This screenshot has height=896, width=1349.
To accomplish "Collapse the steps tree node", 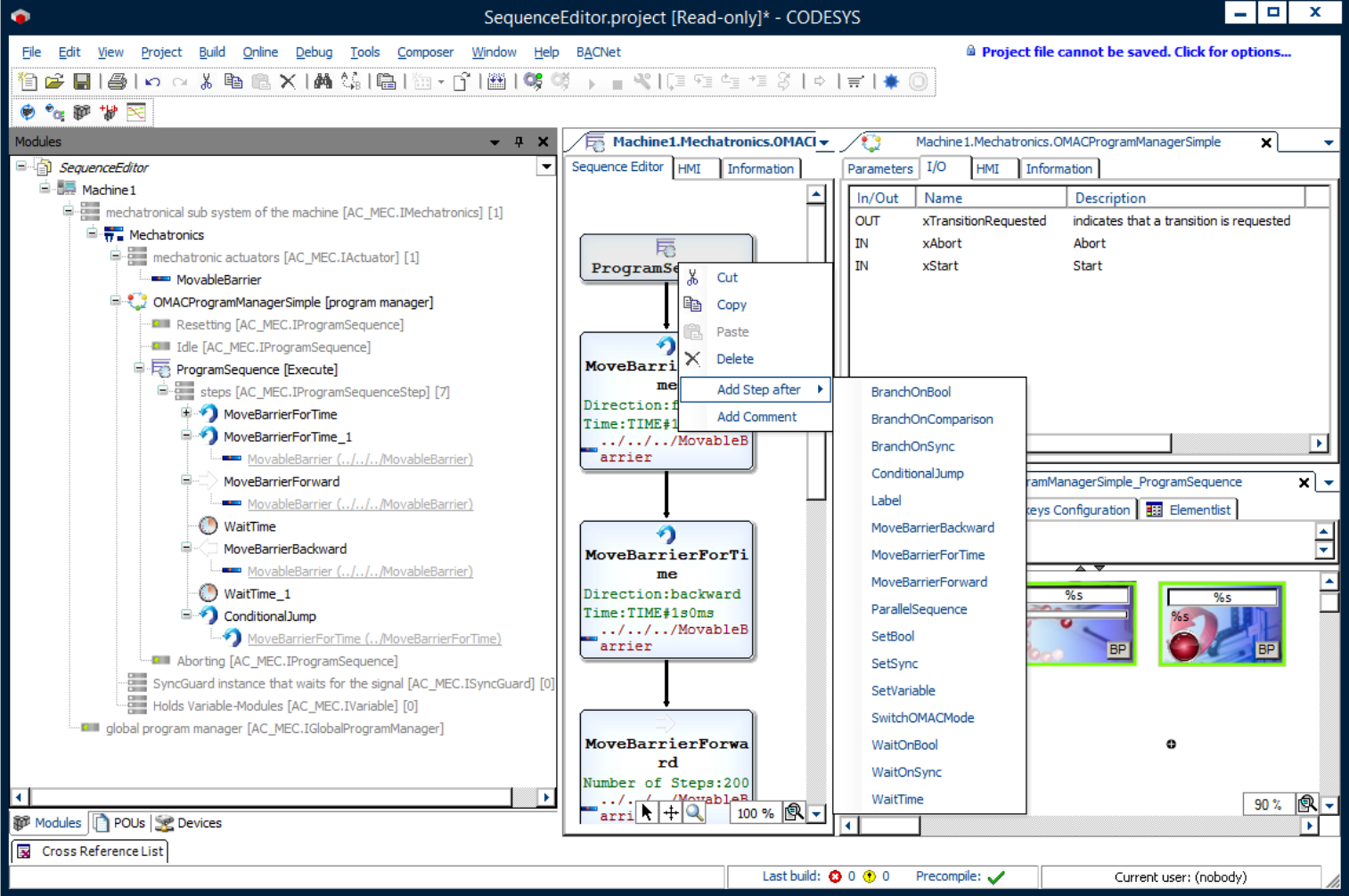I will 161,392.
